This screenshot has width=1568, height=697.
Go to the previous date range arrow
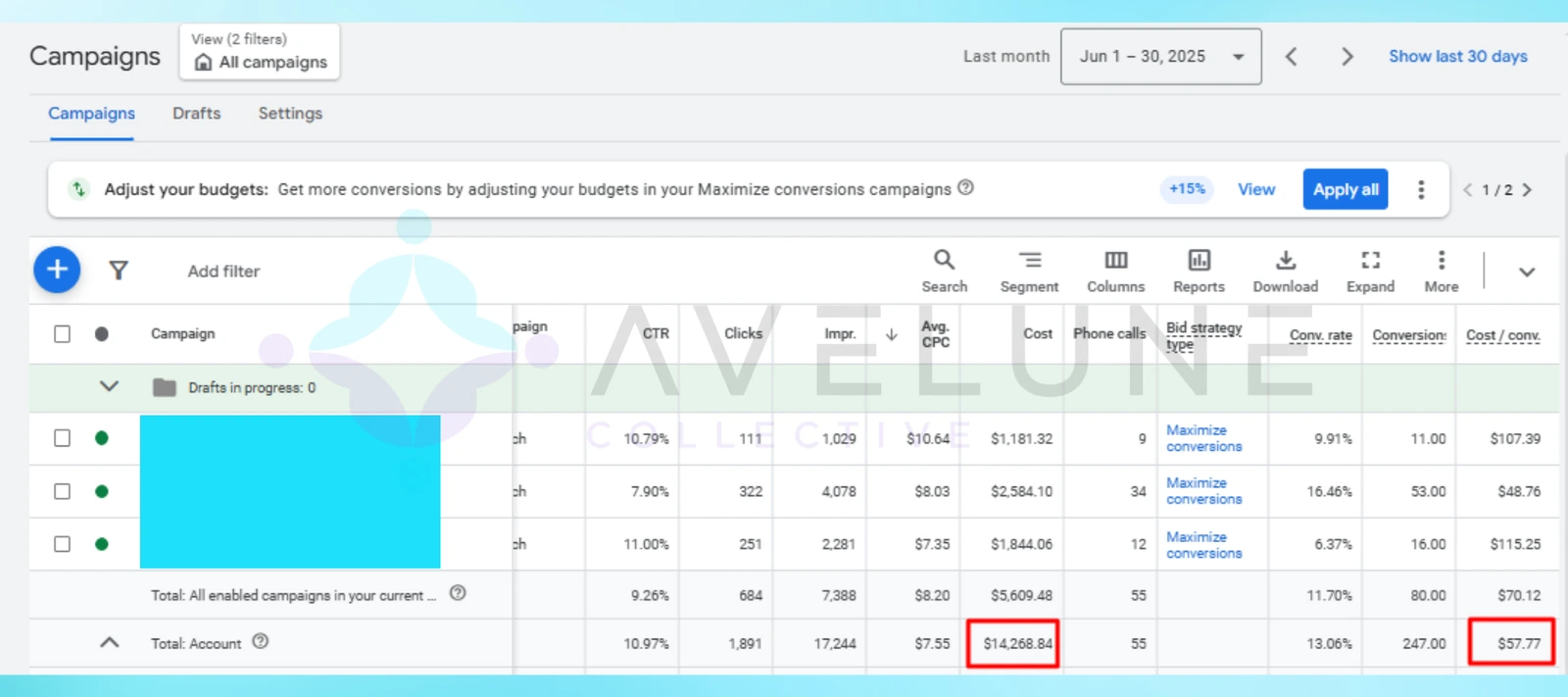point(1292,57)
